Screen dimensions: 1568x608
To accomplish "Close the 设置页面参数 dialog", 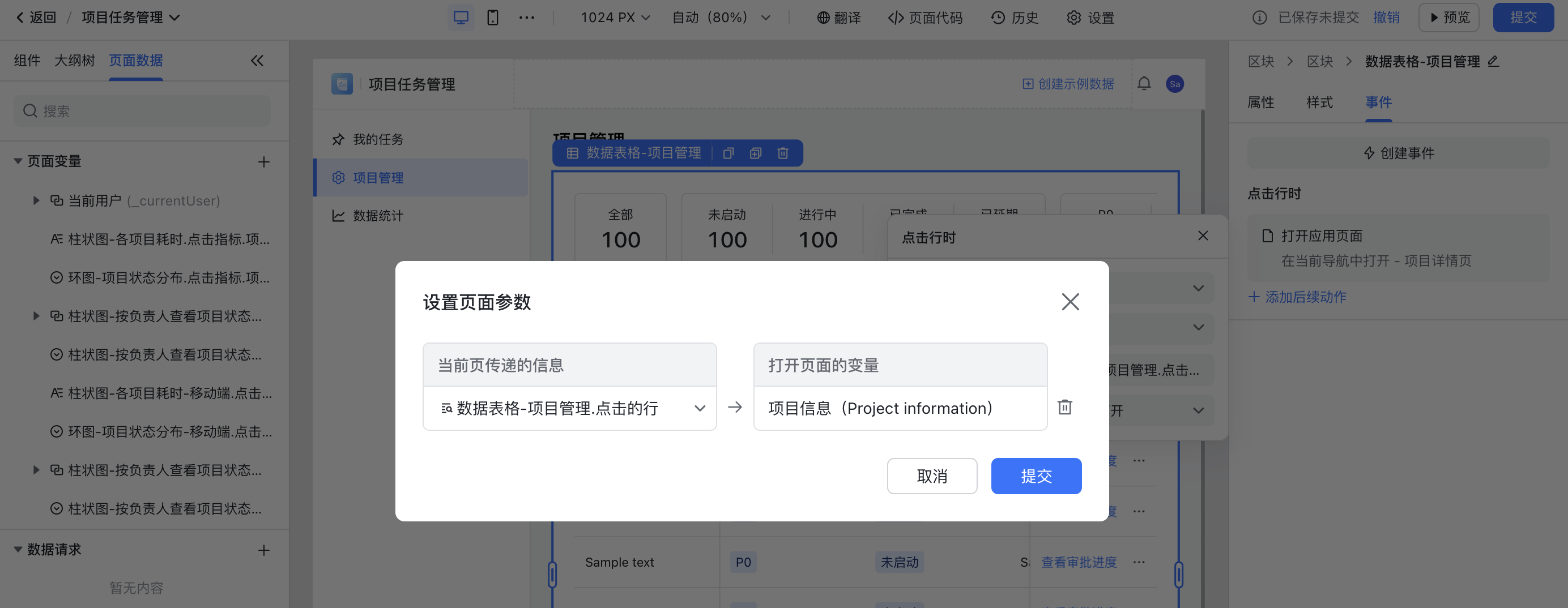I will point(1070,302).
